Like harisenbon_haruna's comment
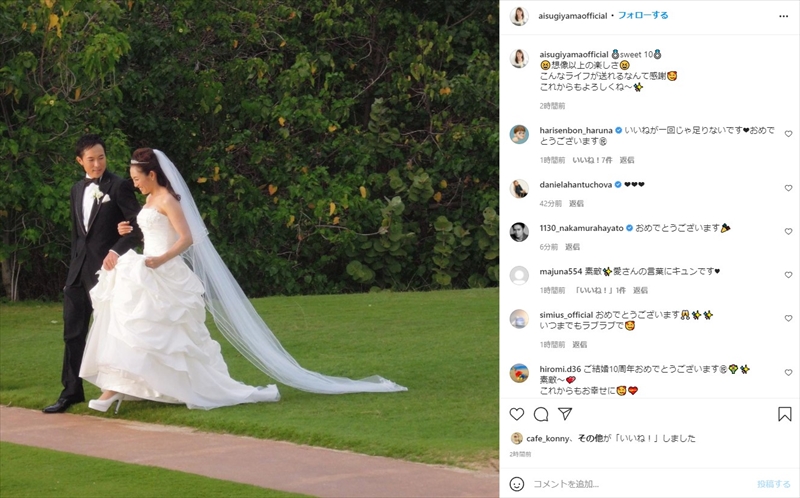The width and height of the screenshot is (800, 498). click(x=788, y=134)
